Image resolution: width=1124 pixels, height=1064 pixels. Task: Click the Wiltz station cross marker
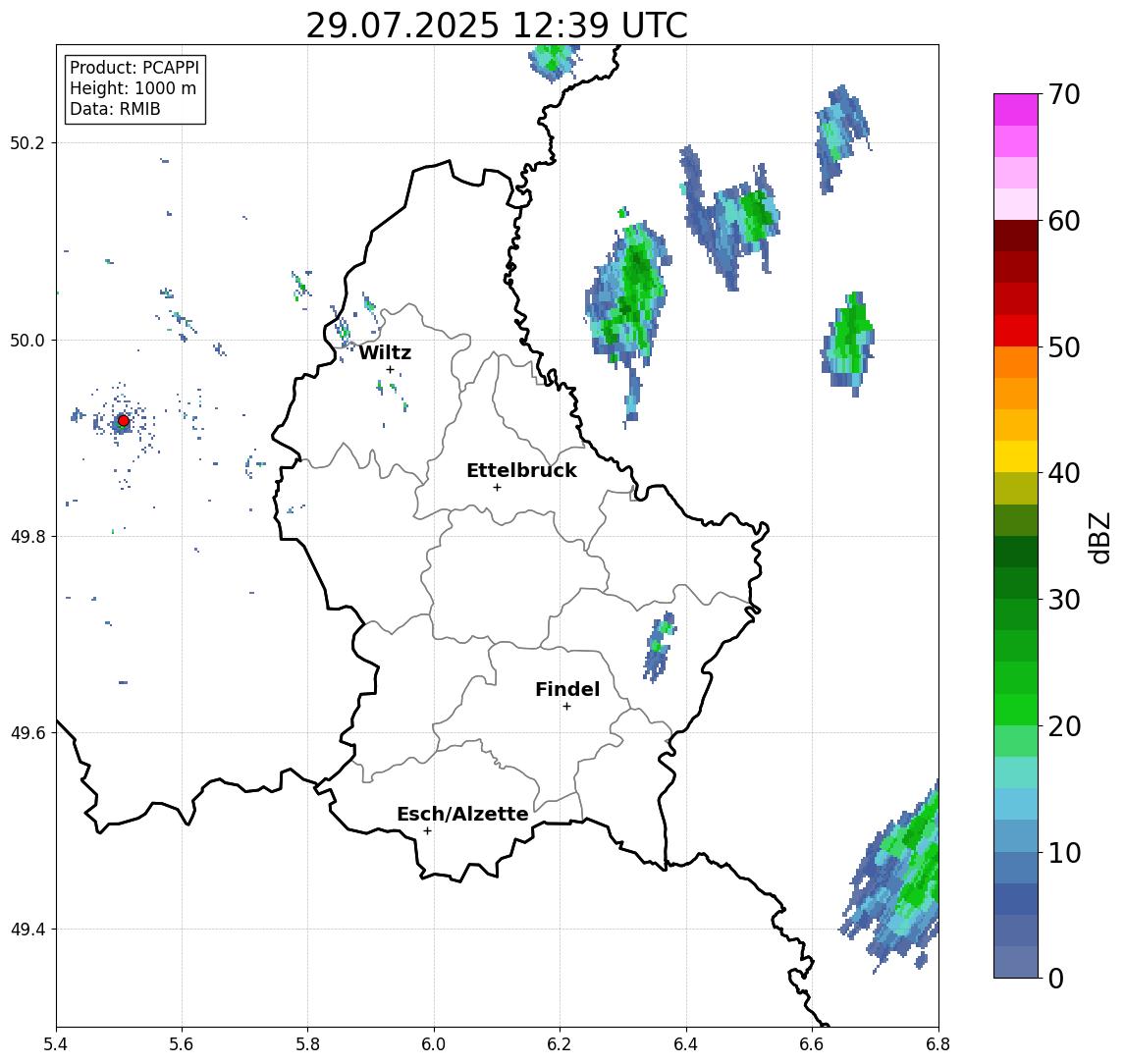[390, 370]
